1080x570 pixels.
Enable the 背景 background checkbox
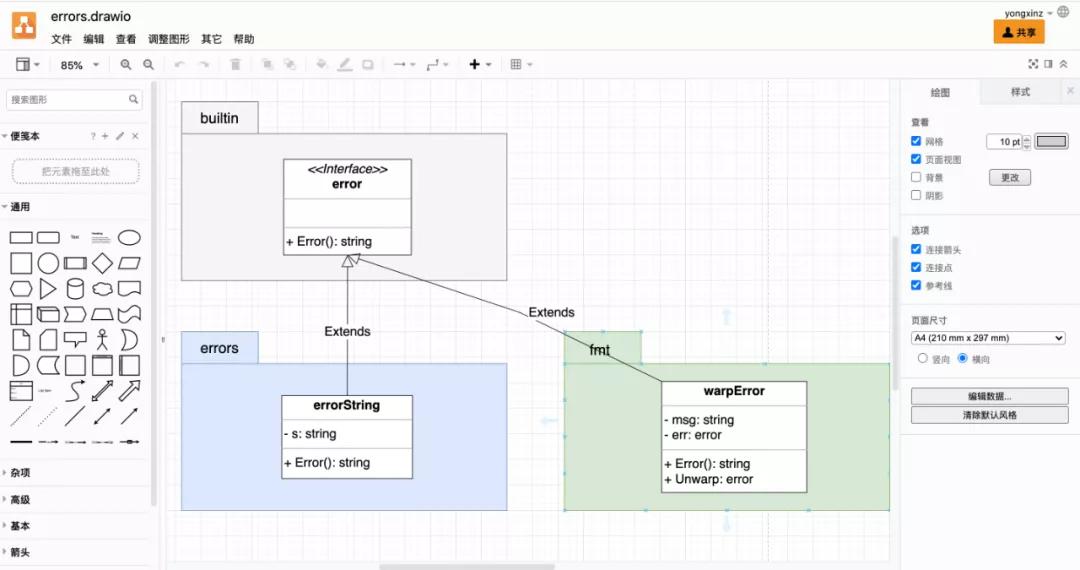pos(916,177)
